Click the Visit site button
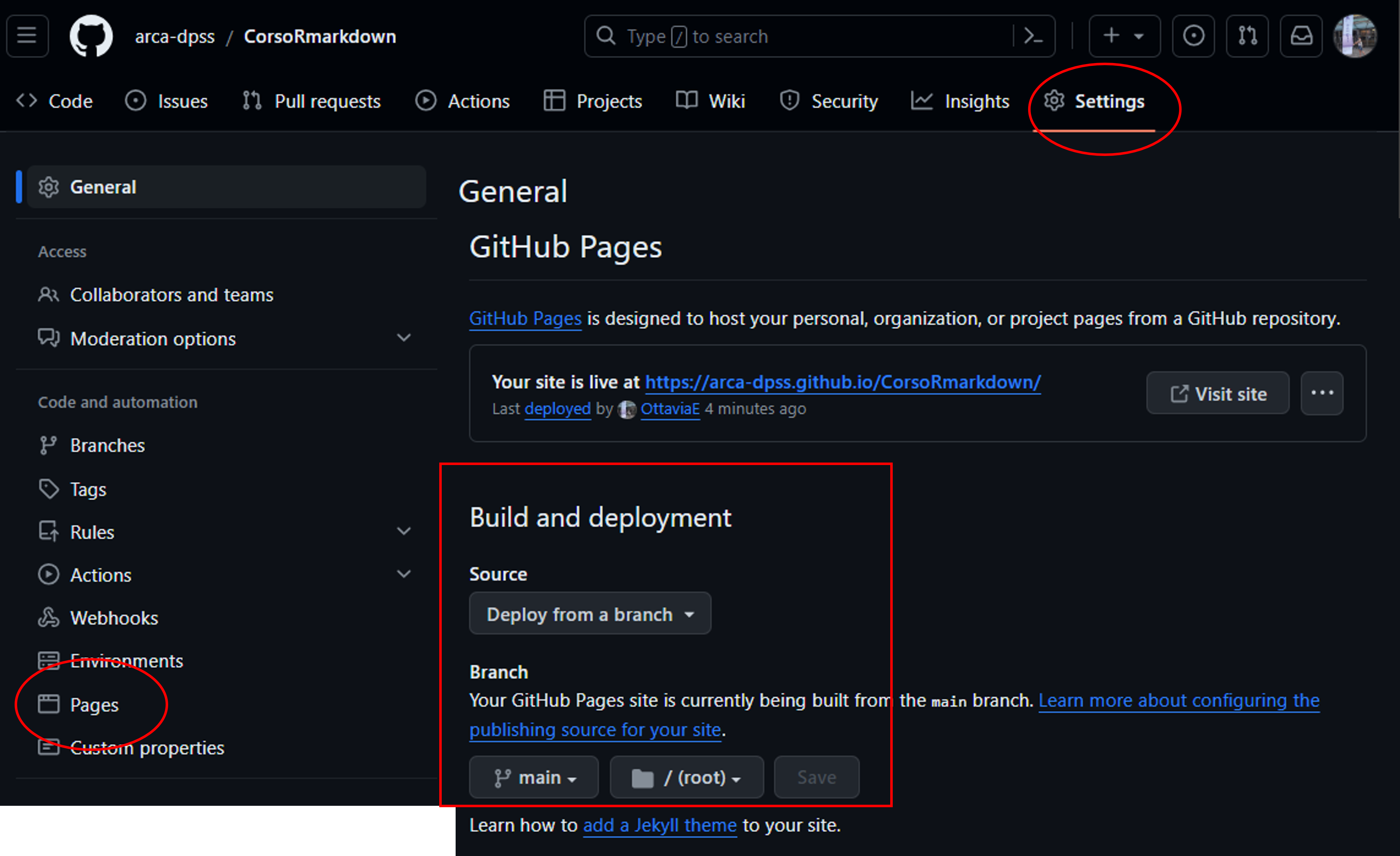The image size is (1400, 856). point(1218,393)
